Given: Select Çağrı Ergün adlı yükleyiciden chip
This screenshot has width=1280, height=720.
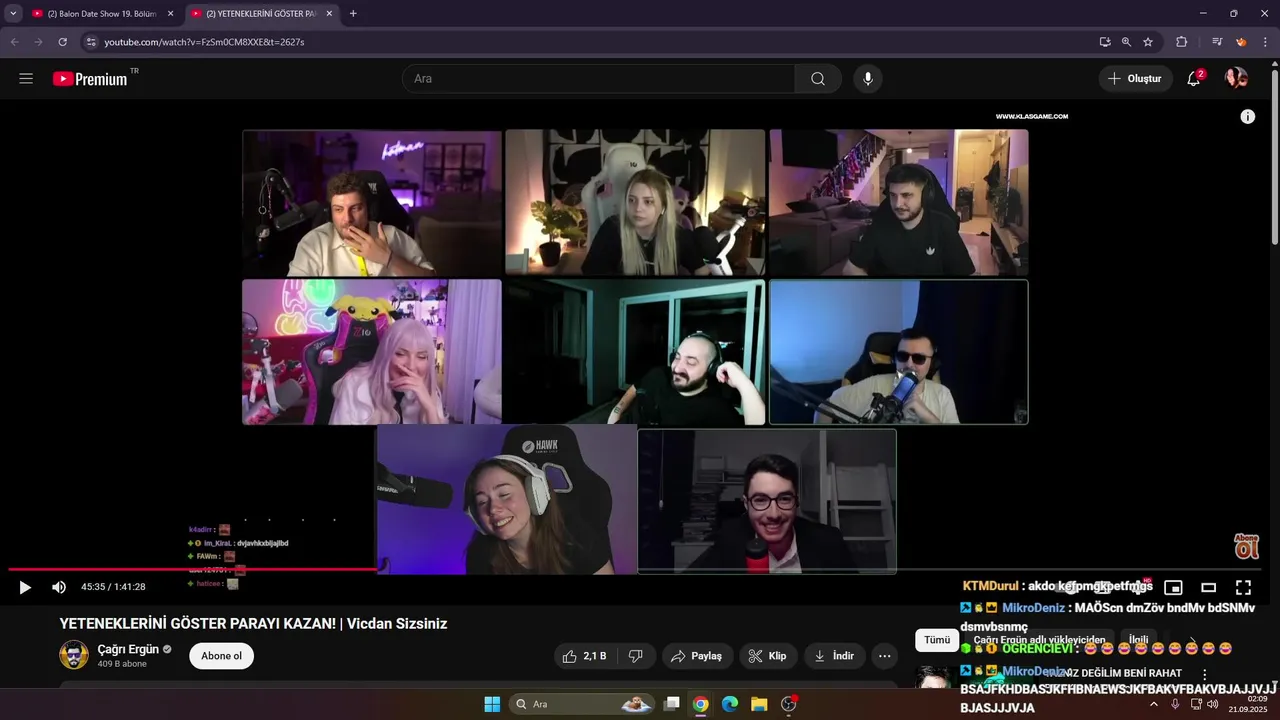Looking at the screenshot, I should tap(1039, 640).
